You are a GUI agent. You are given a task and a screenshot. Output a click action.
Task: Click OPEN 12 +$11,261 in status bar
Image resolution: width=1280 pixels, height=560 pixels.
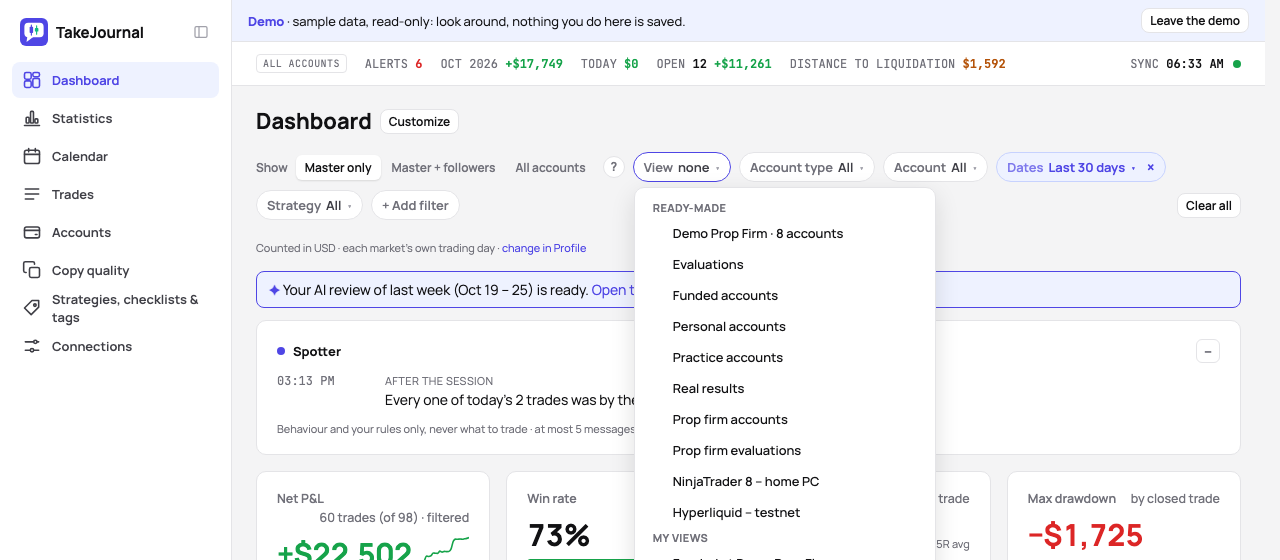click(714, 64)
